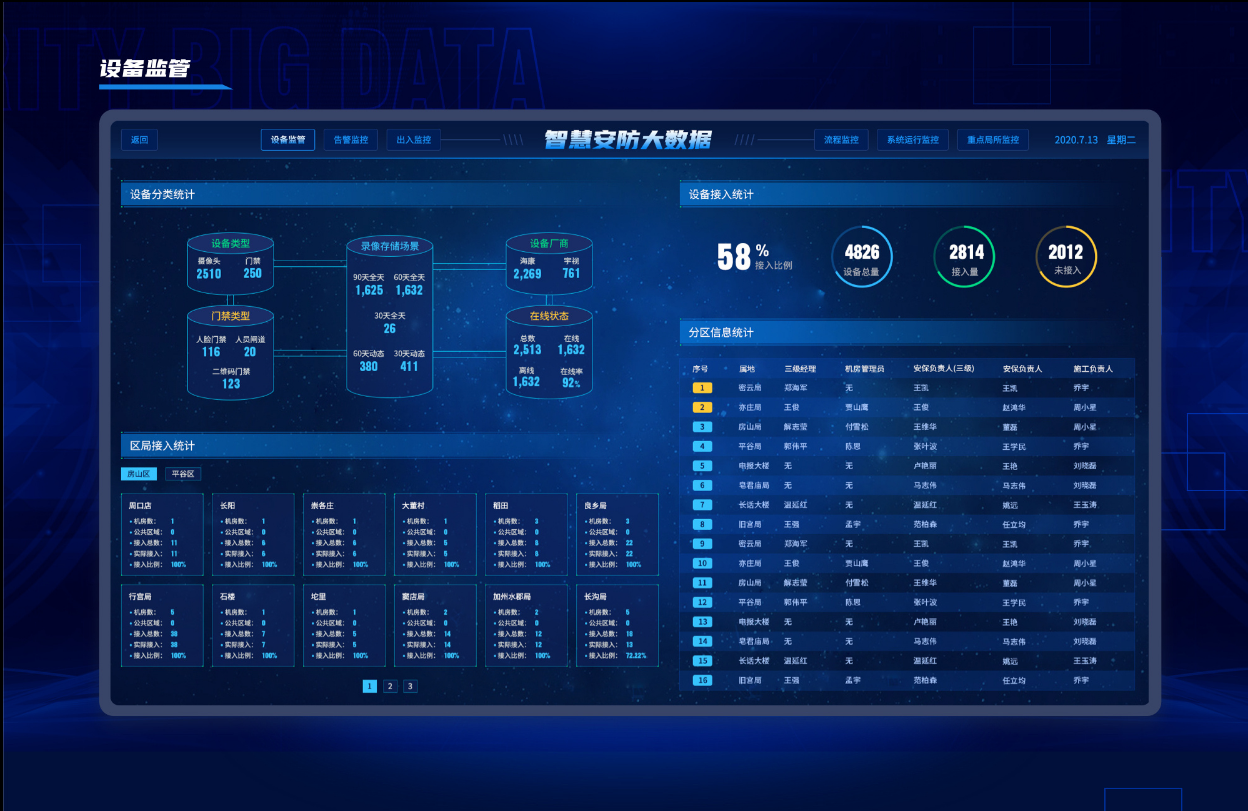1248x811 pixels.
Task: Select the number 7 row badge
Action: point(702,505)
